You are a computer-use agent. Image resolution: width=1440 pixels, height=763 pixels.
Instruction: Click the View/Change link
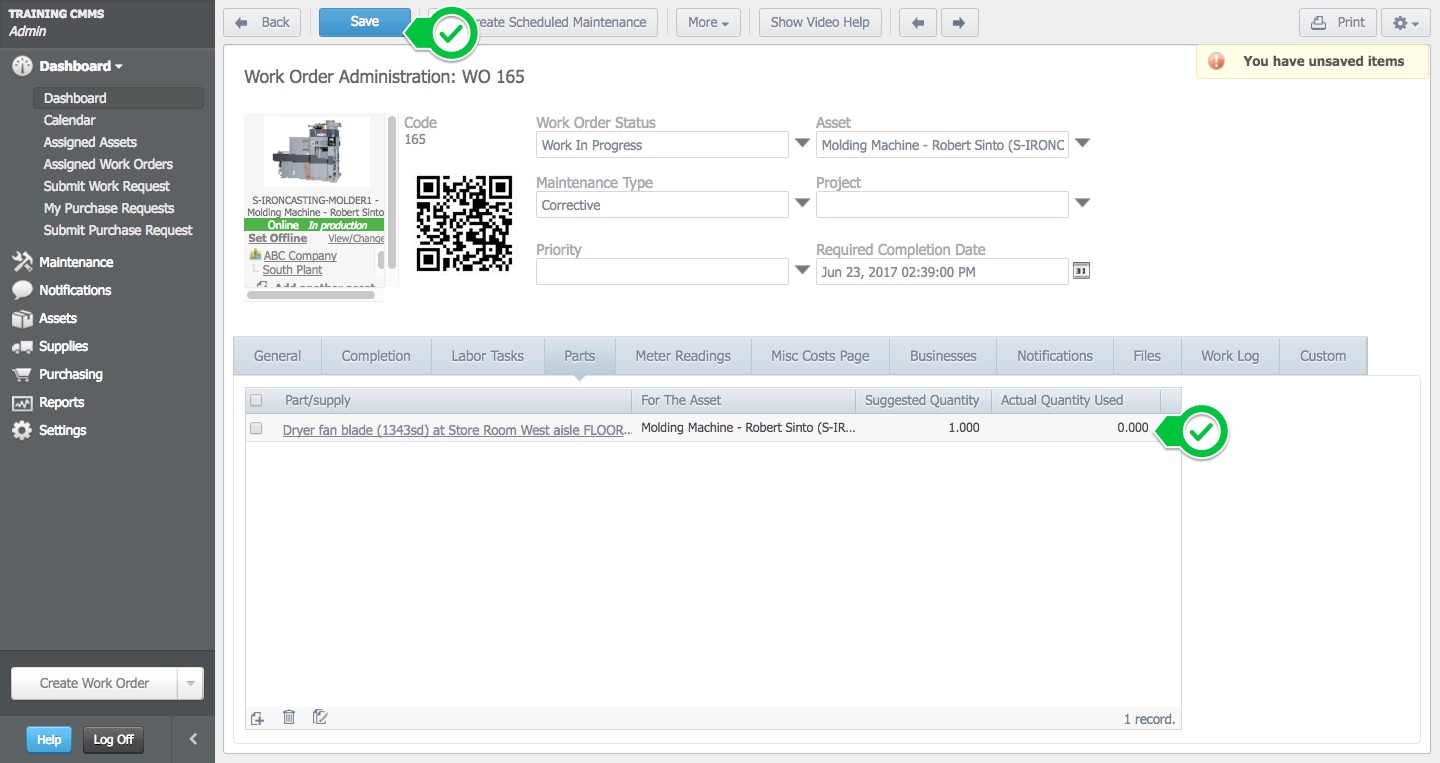(x=356, y=238)
